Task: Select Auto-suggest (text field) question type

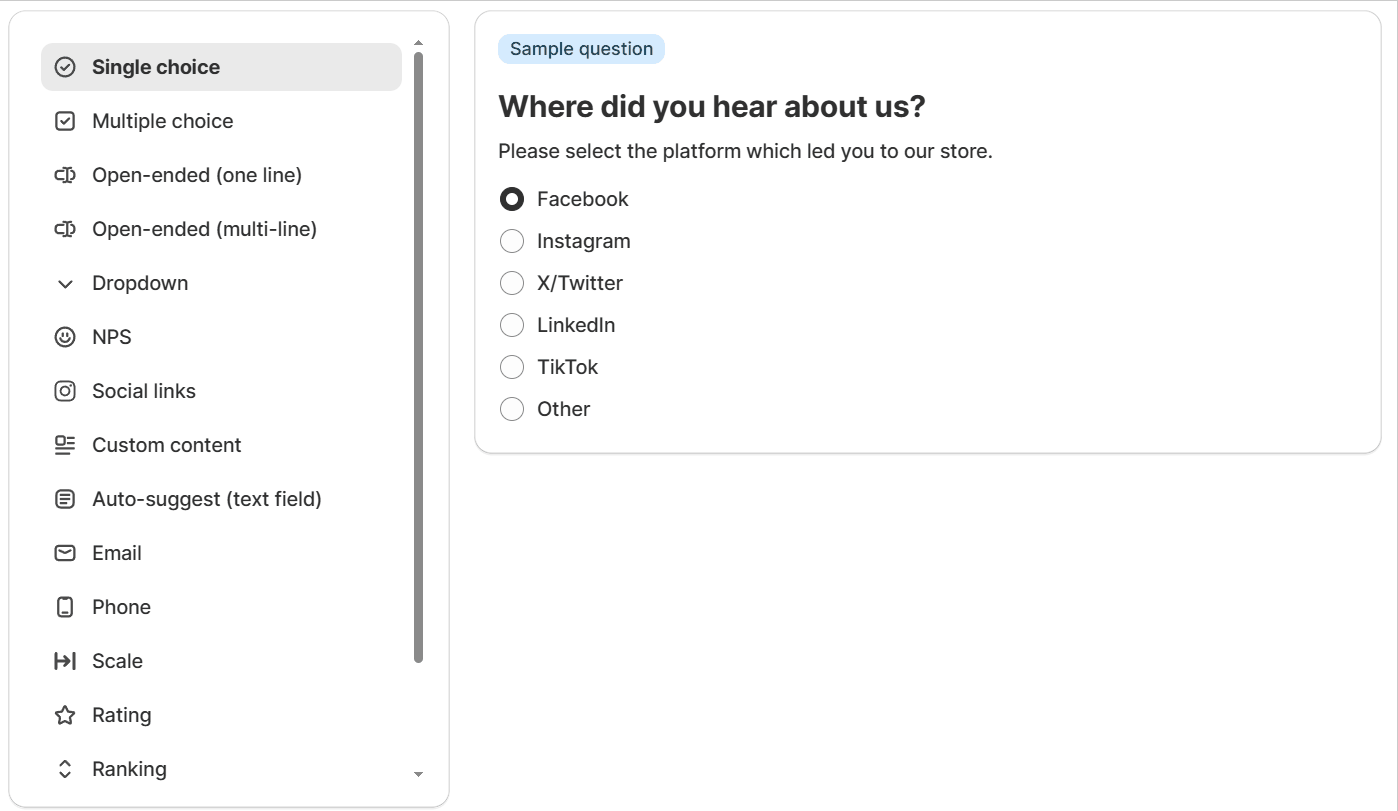Action: point(207,499)
